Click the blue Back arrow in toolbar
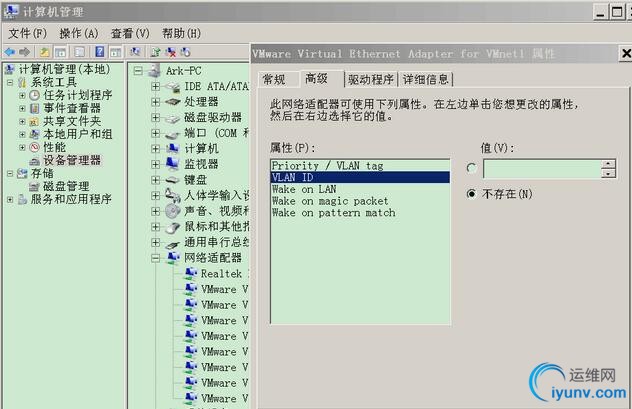632x409 pixels. click(x=10, y=52)
